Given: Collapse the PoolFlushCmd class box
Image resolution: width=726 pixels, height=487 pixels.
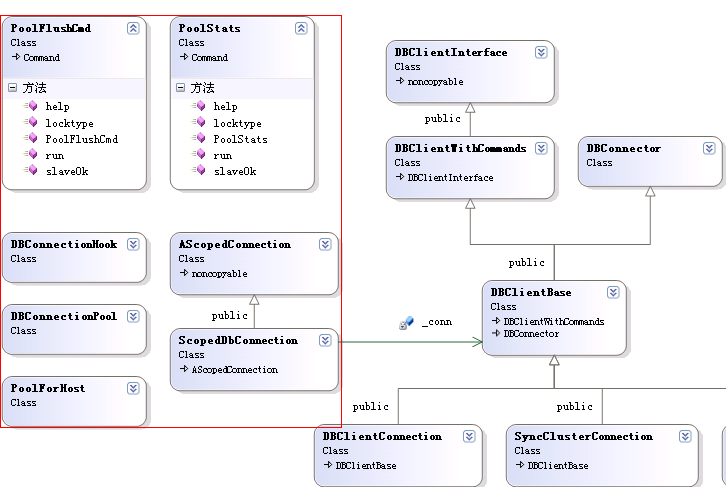Looking at the screenshot, I should coord(133,28).
